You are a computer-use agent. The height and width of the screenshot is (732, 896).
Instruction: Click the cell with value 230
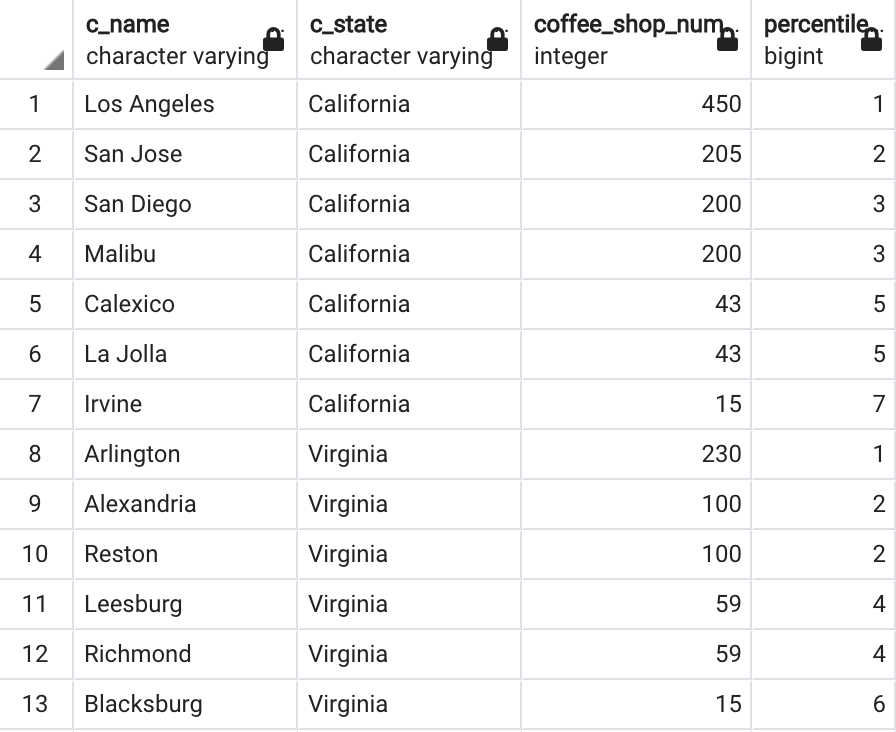(x=636, y=454)
